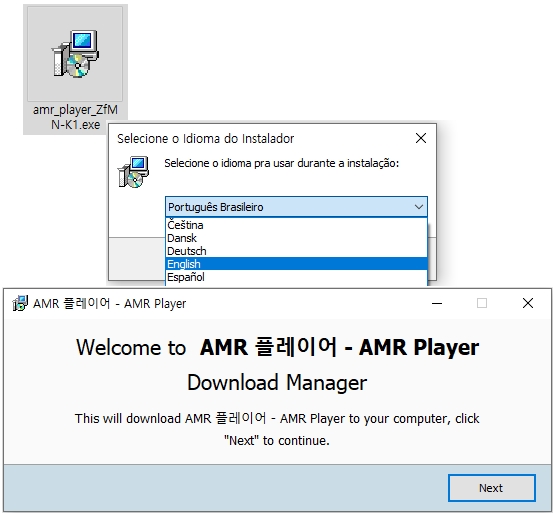This screenshot has height=515, width=555.
Task: Choose Deutsch from the language list
Action: pyautogui.click(x=296, y=251)
